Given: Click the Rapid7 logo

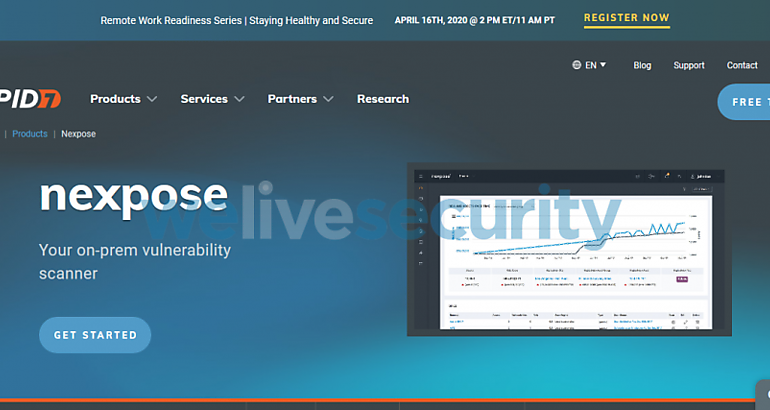Looking at the screenshot, I should tap(30, 99).
